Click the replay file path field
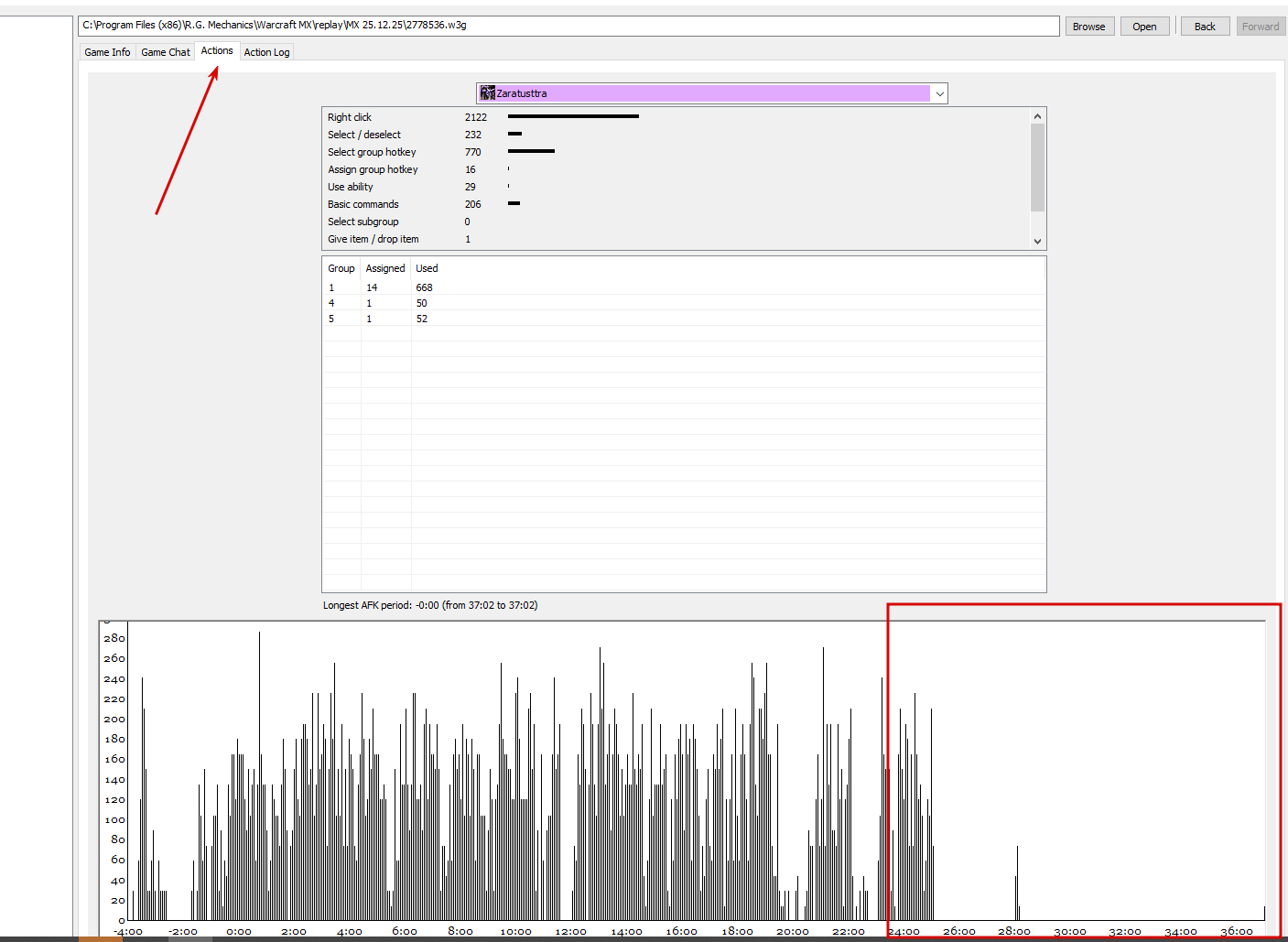Image resolution: width=1288 pixels, height=942 pixels. tap(568, 26)
